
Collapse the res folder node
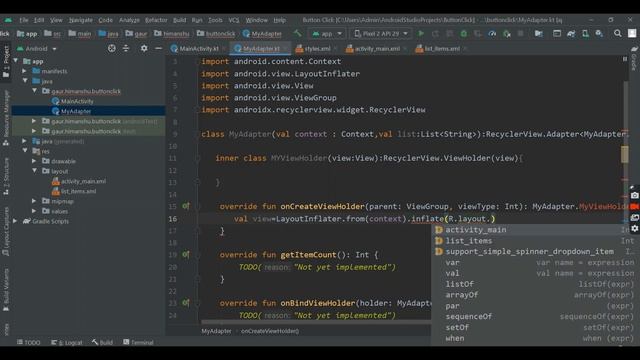25,151
